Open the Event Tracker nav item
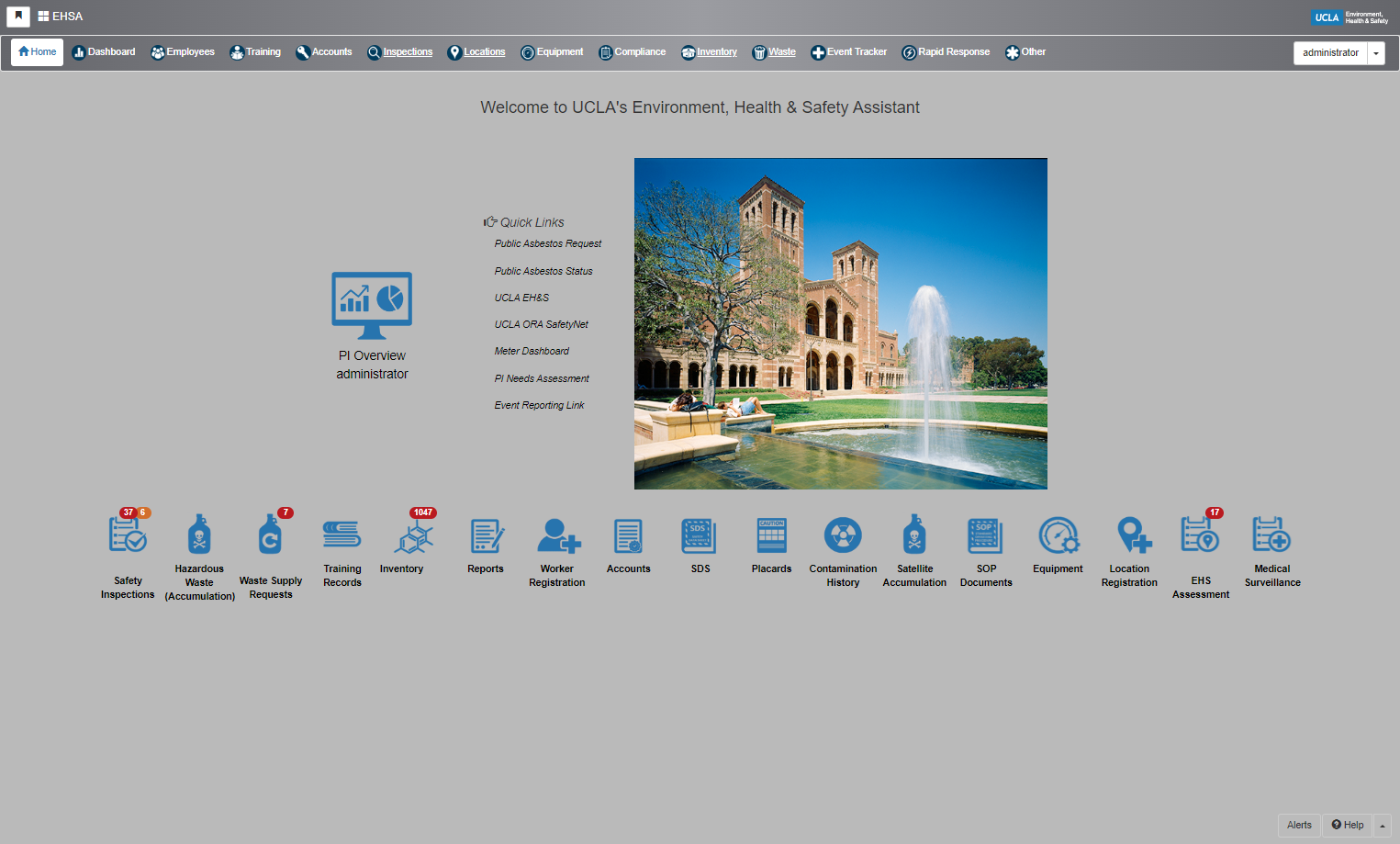The image size is (1400, 844). click(849, 52)
